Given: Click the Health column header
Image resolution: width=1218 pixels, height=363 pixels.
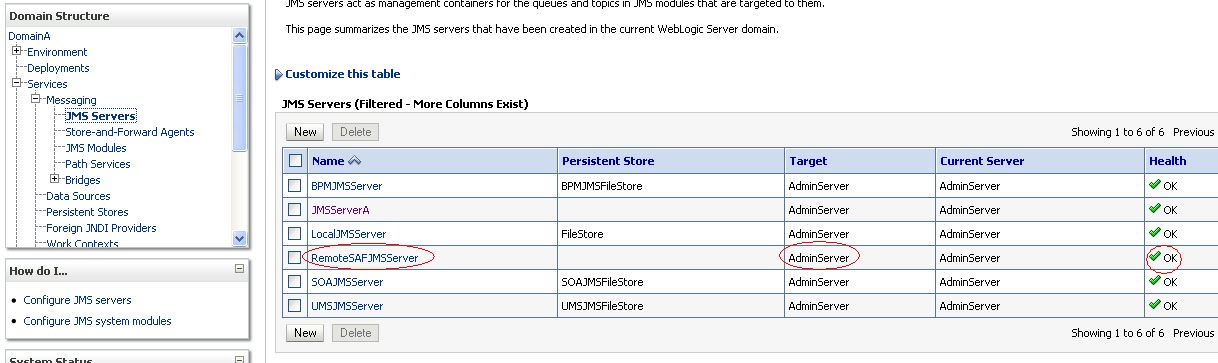Looking at the screenshot, I should (x=1167, y=161).
